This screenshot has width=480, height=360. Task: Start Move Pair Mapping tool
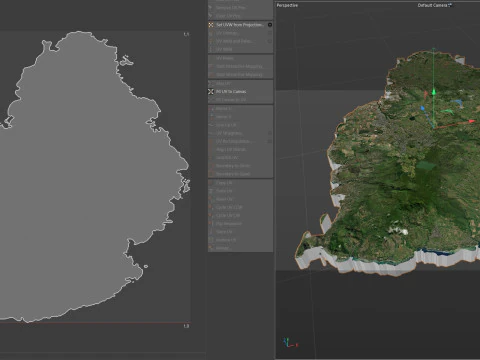239,75
